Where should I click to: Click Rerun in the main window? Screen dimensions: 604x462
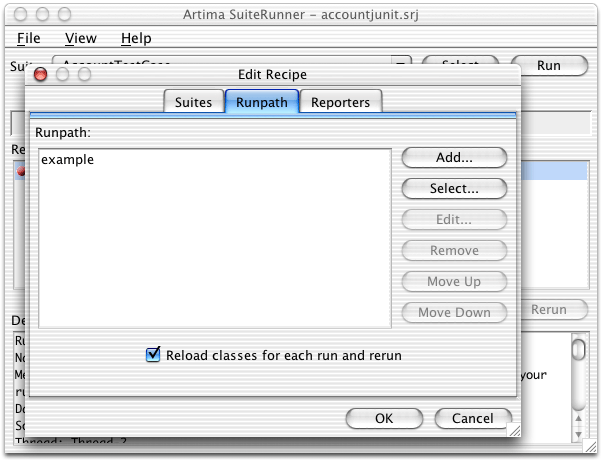click(x=554, y=309)
